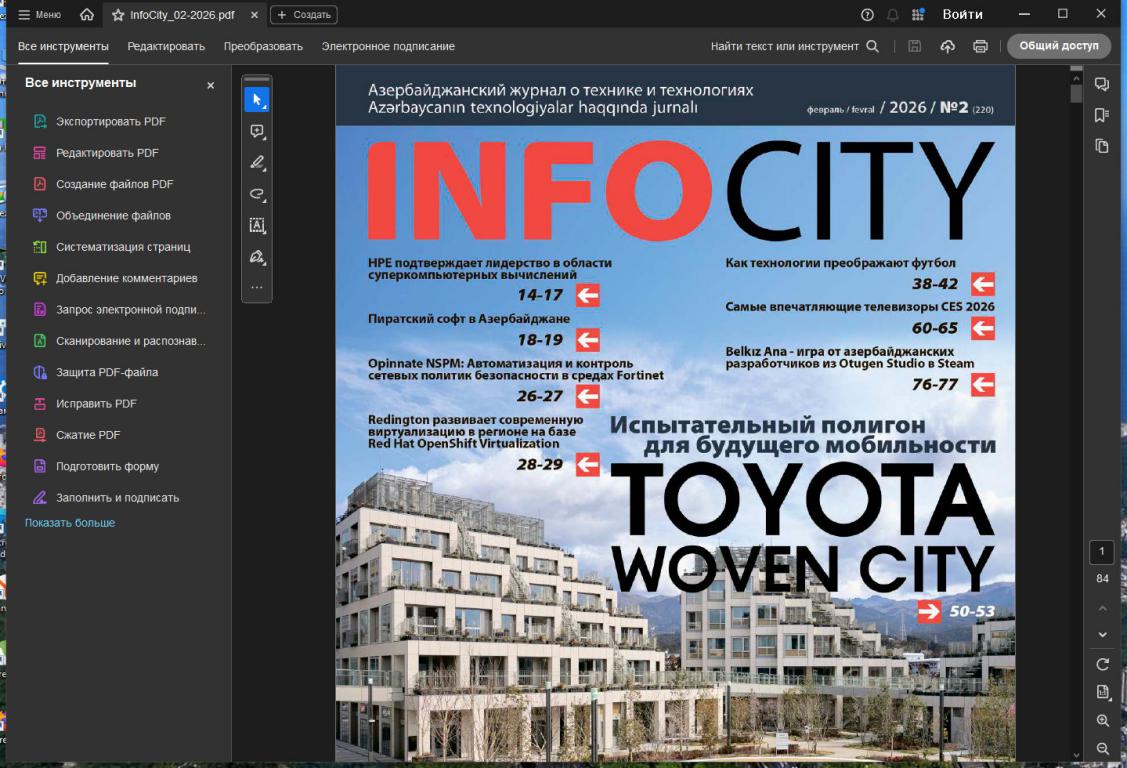
Task: Click the home icon in the title bar
Action: point(87,15)
